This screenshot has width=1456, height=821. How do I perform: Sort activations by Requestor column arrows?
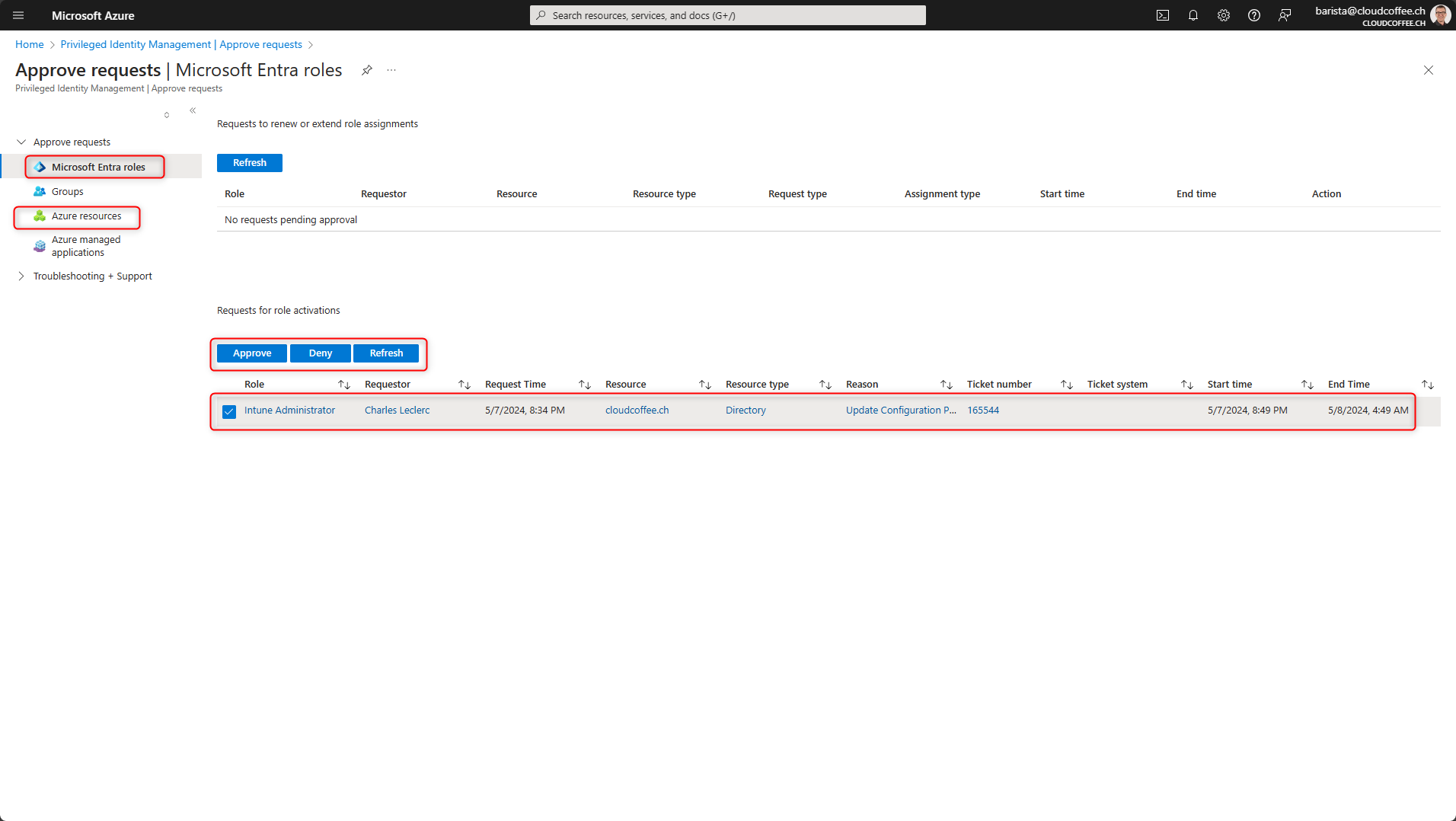pos(465,385)
